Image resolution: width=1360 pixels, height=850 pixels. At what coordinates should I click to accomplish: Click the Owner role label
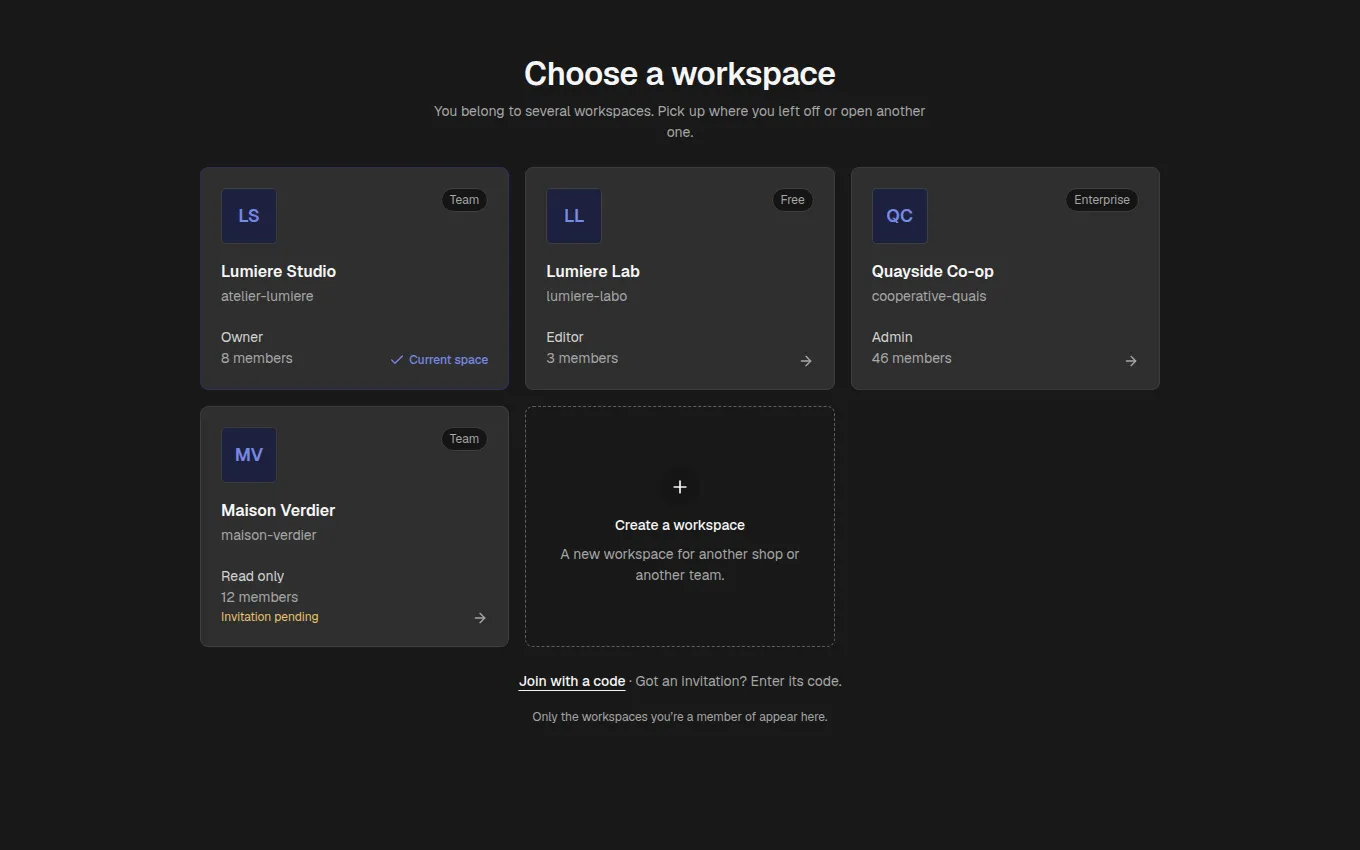[x=242, y=337]
